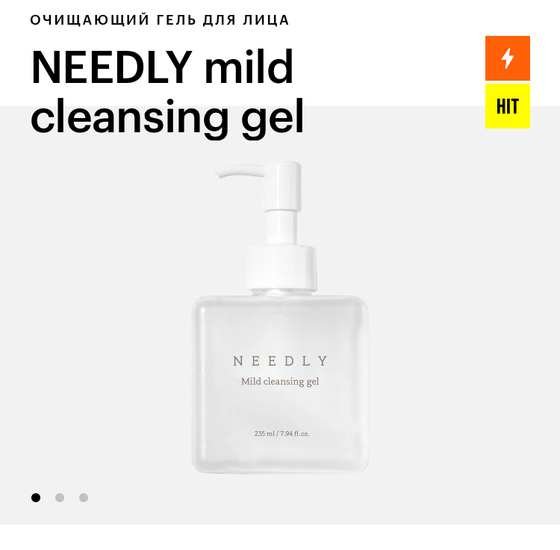The height and width of the screenshot is (550, 560).
Task: Click the narrow pump neck stem
Action: pyautogui.click(x=282, y=229)
